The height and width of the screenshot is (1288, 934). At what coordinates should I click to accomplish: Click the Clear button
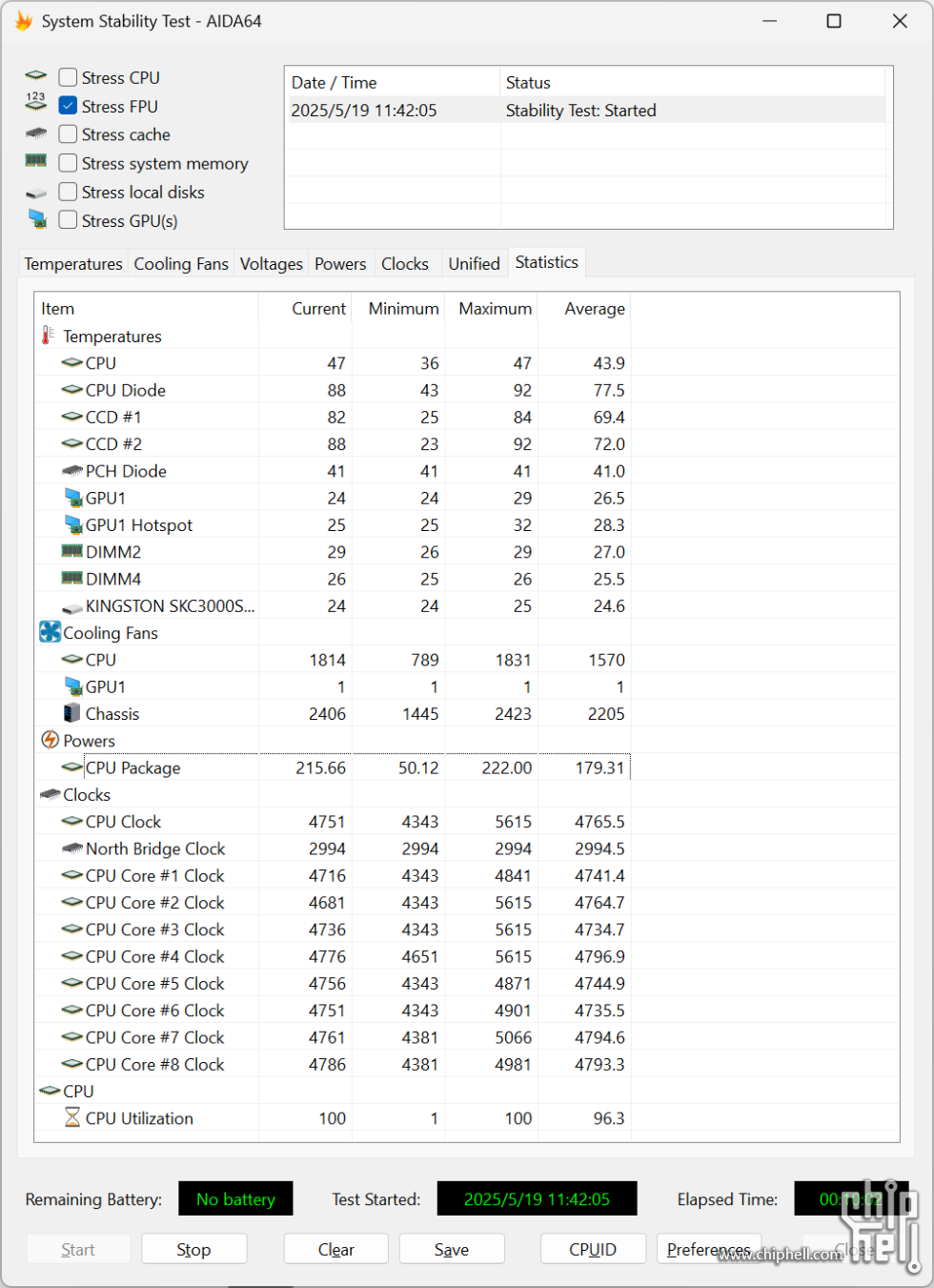click(x=336, y=1249)
